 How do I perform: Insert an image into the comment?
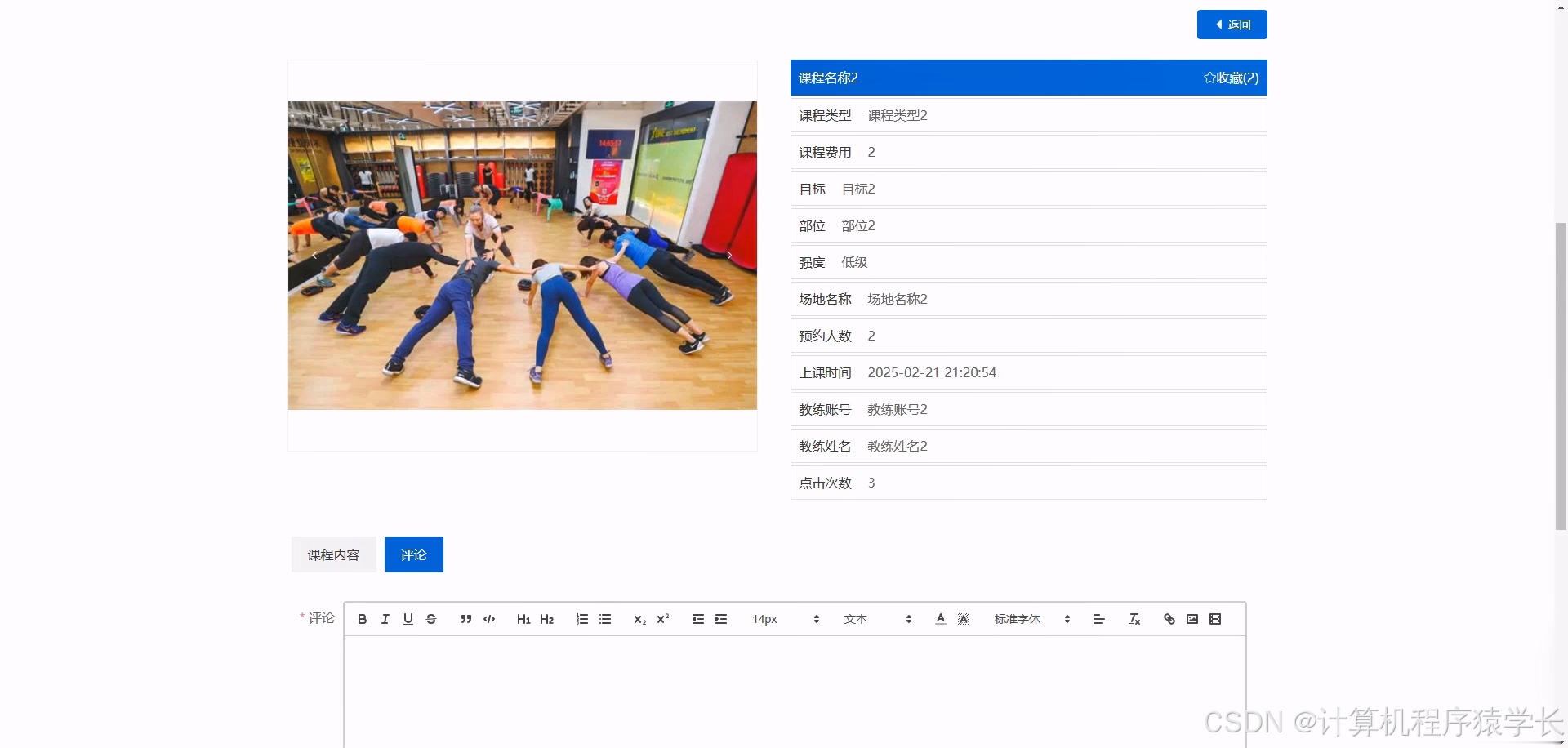click(x=1192, y=619)
